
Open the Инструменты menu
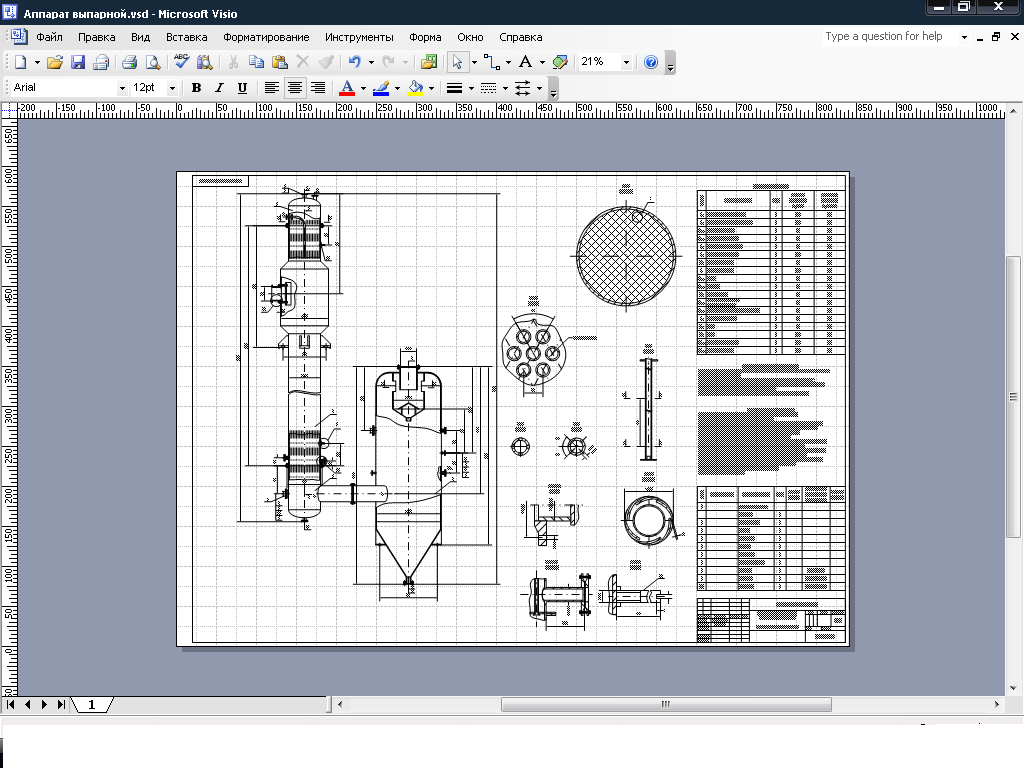tap(359, 37)
